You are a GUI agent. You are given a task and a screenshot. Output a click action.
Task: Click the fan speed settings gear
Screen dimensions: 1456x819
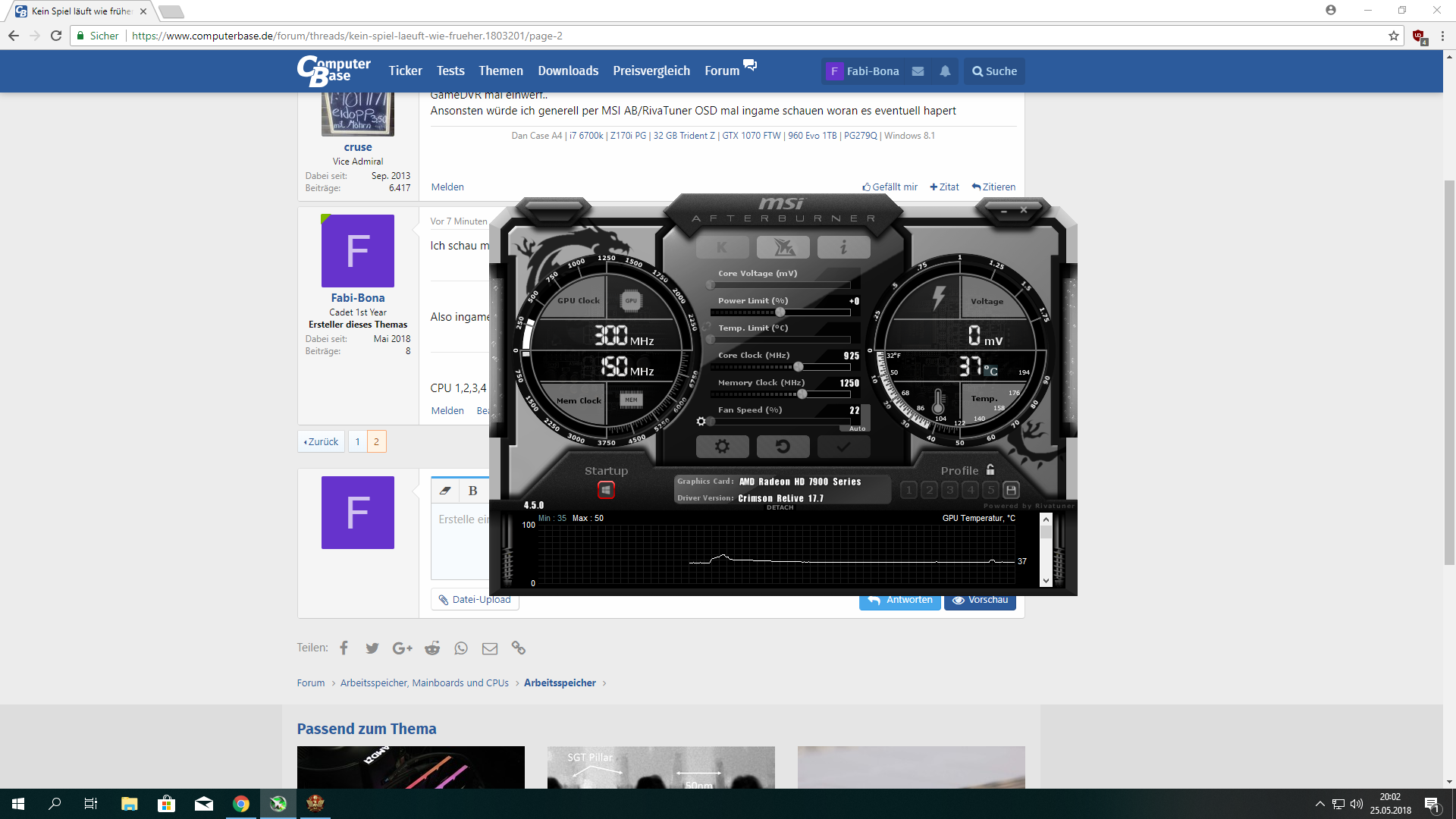click(701, 422)
